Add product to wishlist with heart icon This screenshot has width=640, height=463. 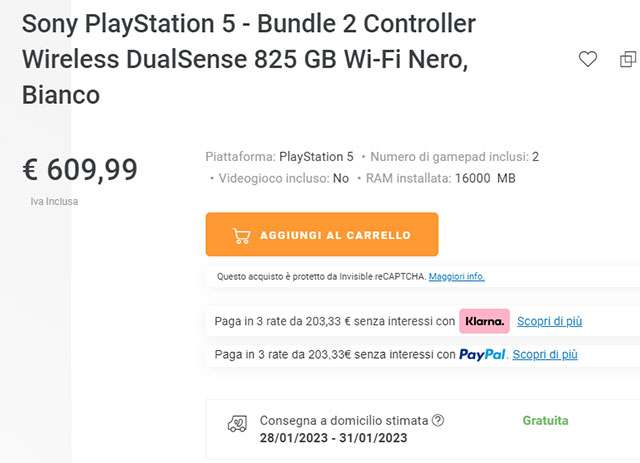click(588, 60)
